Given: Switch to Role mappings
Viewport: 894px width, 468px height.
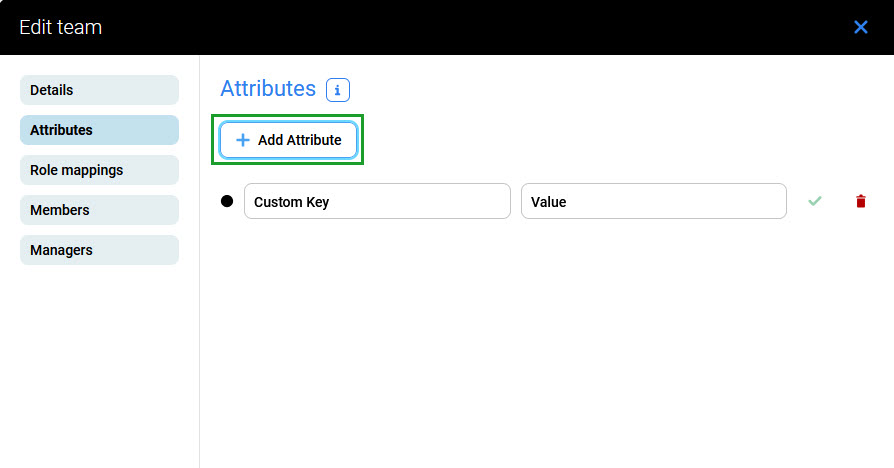Looking at the screenshot, I should coord(99,170).
